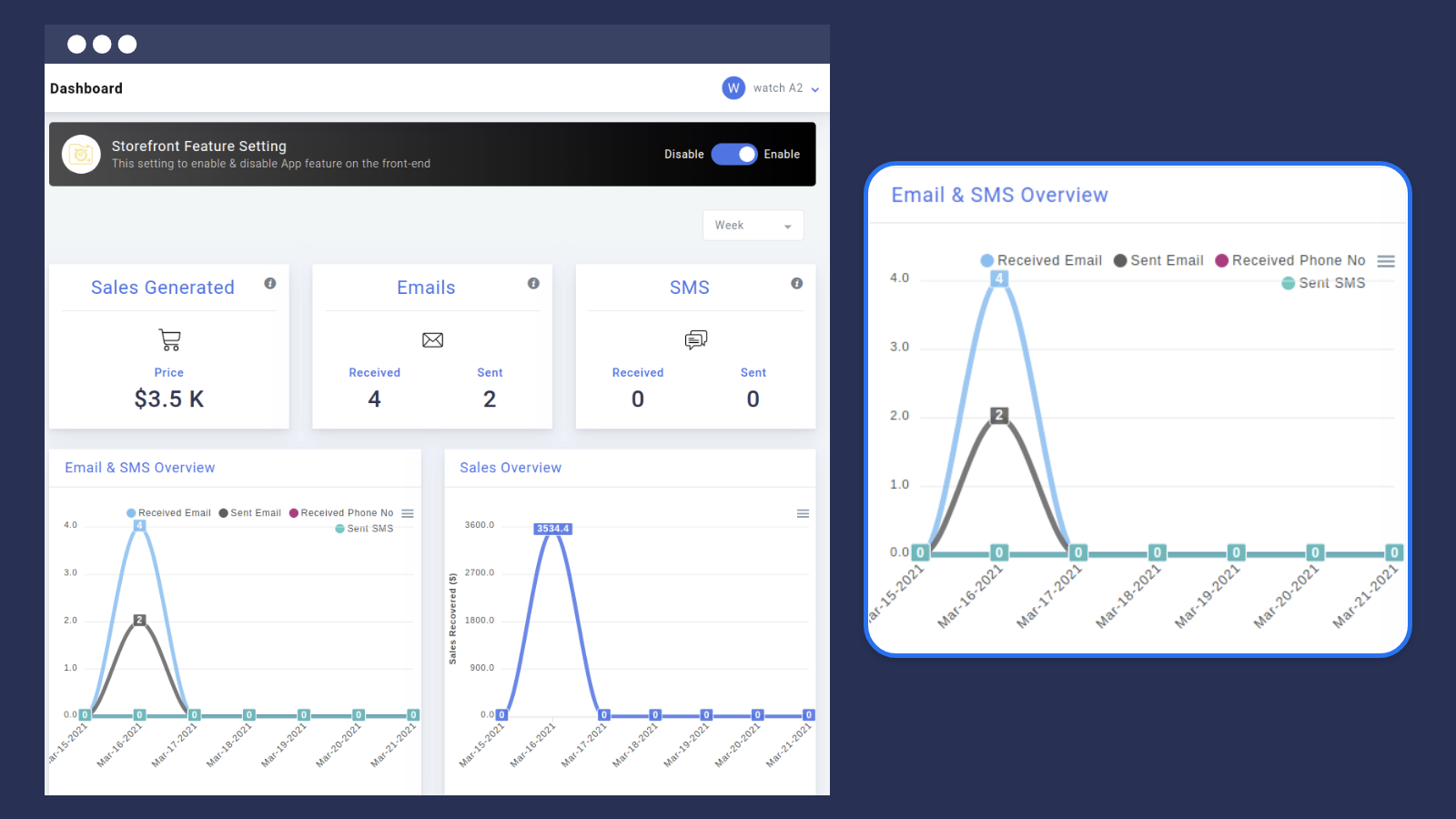The image size is (1456, 819).
Task: Click the envelope icon in Emails card
Action: tap(432, 340)
